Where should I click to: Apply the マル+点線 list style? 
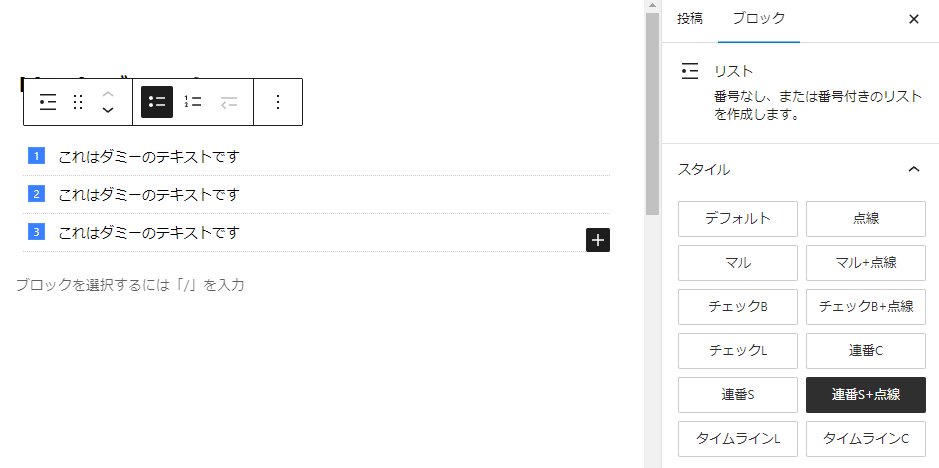[x=866, y=262]
